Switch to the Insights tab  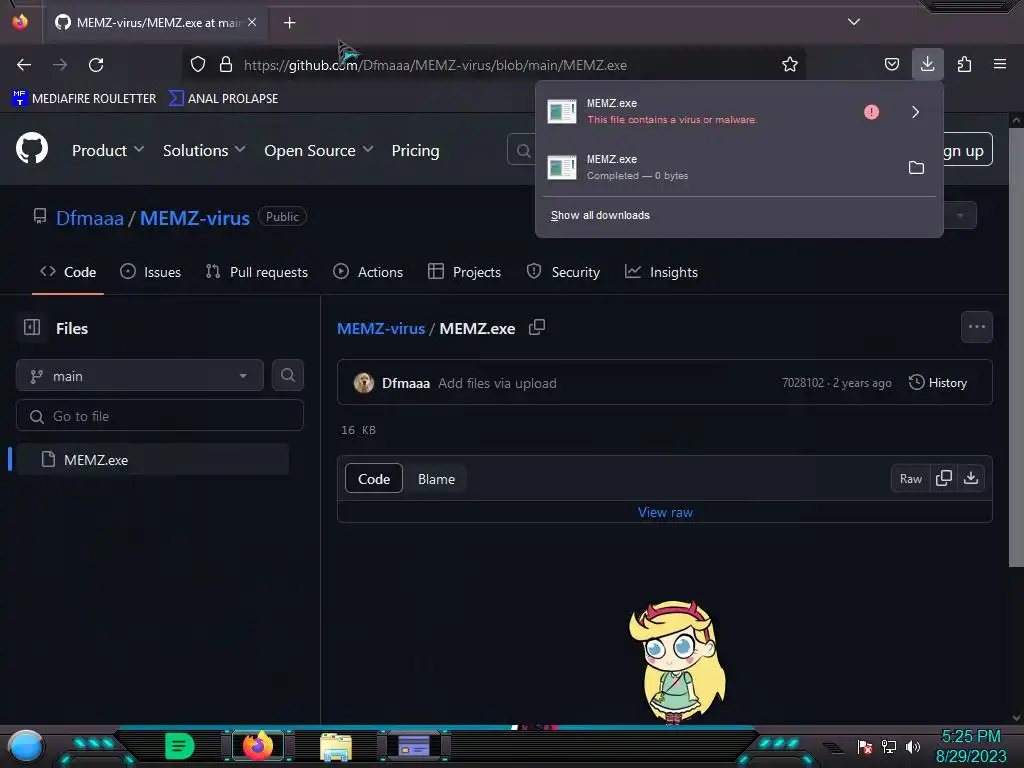click(661, 272)
